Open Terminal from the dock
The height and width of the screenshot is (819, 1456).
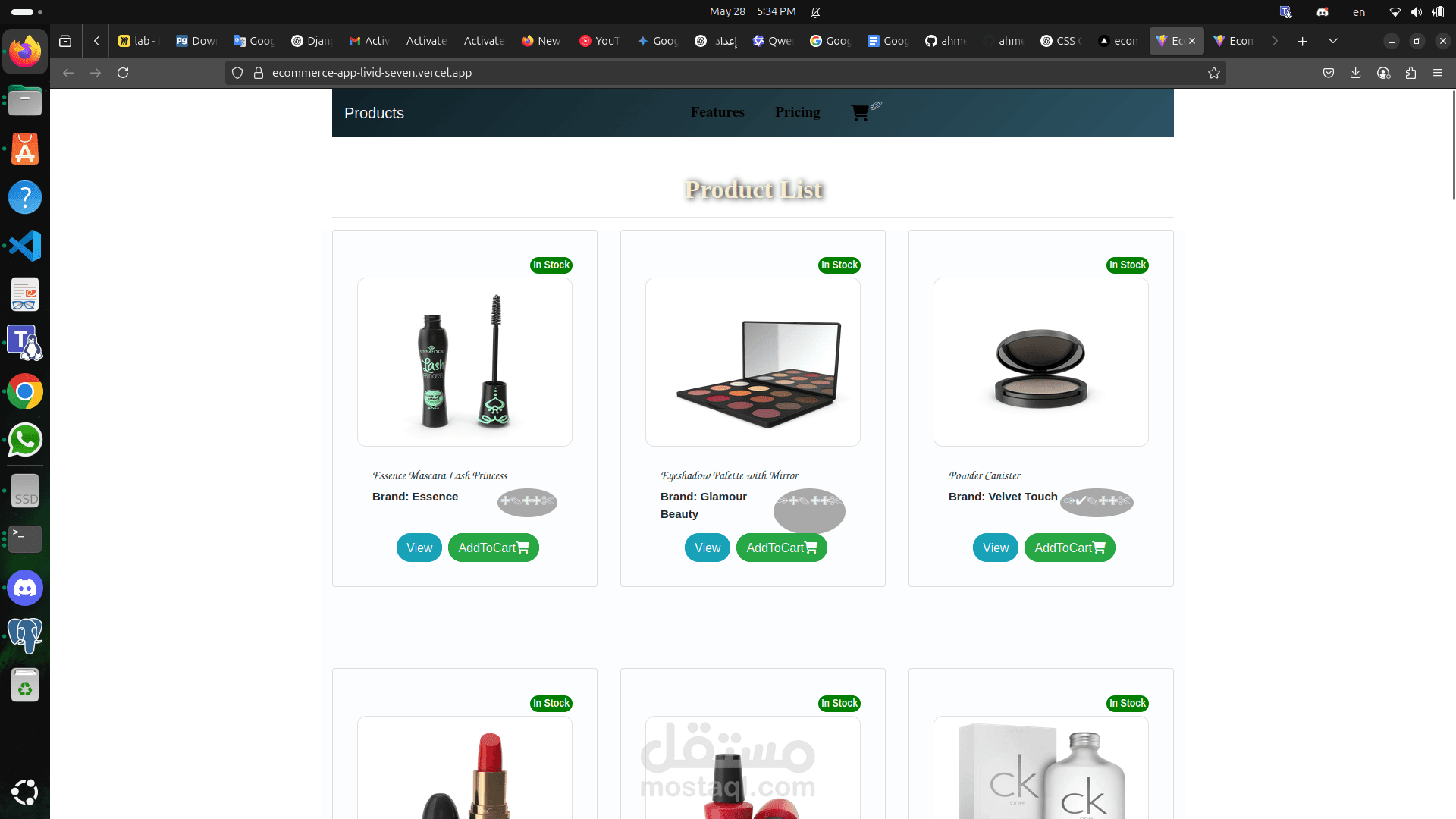click(25, 539)
